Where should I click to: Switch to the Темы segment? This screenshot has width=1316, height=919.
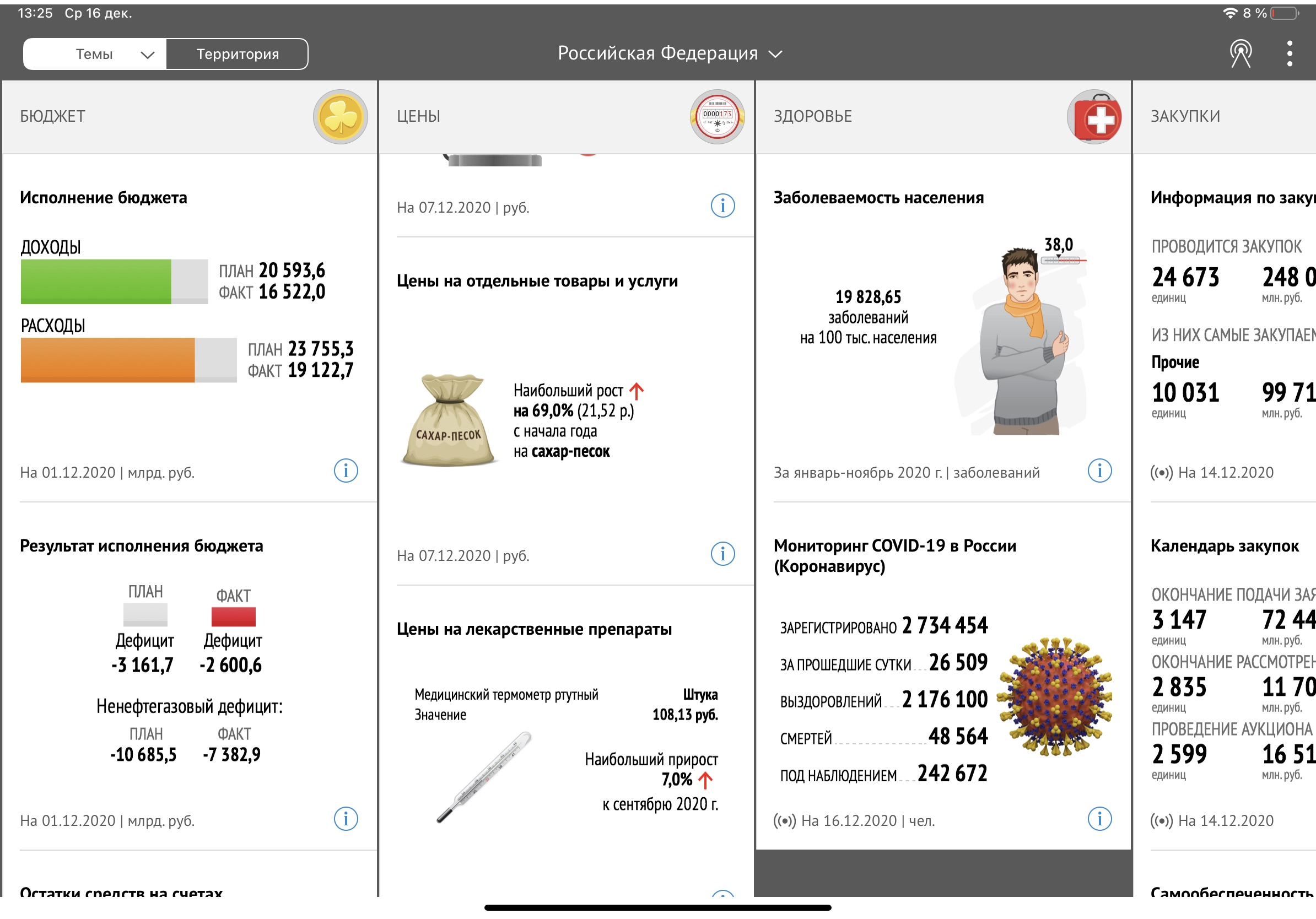(x=95, y=55)
